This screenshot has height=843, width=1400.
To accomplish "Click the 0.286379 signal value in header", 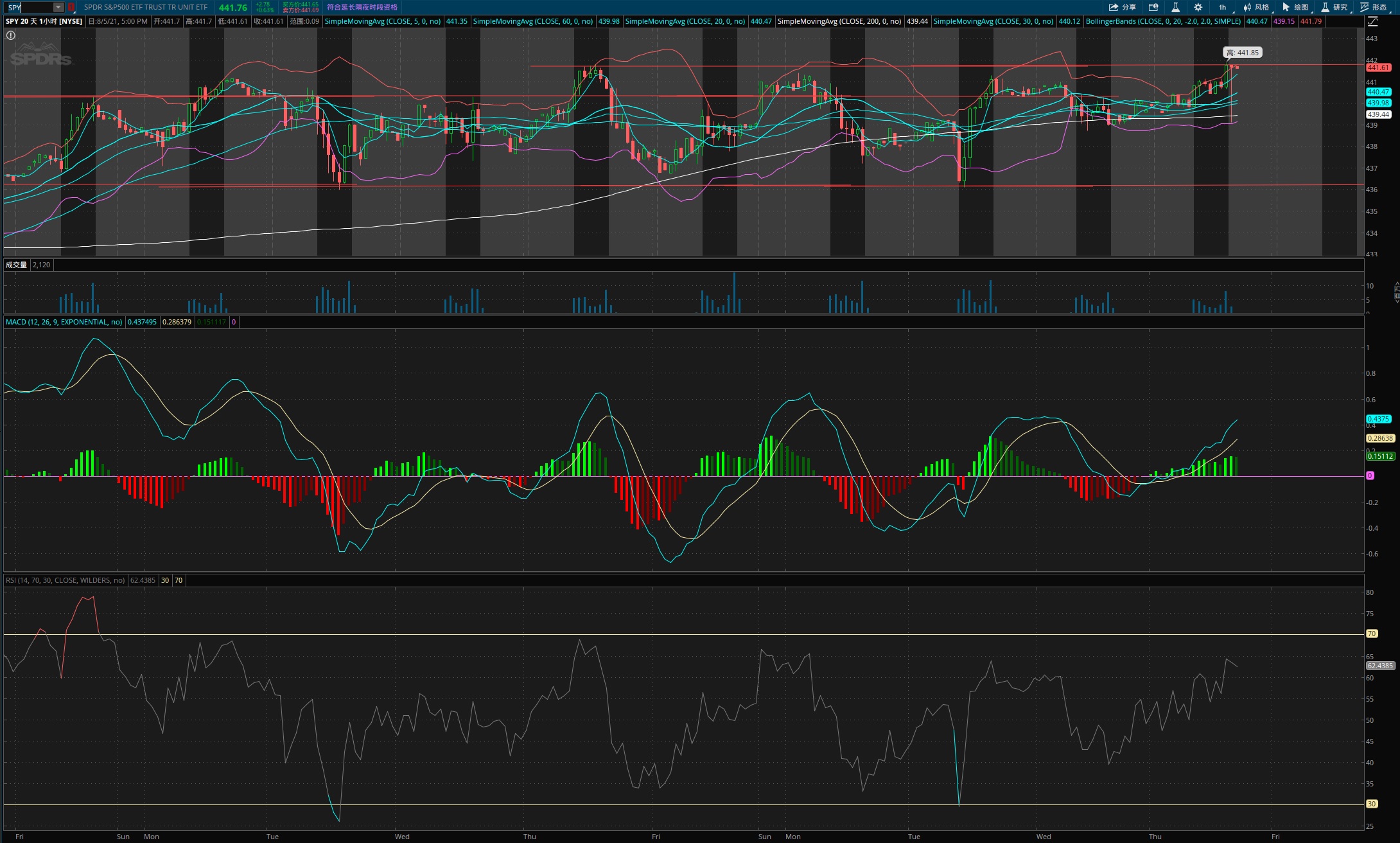I will 177,322.
